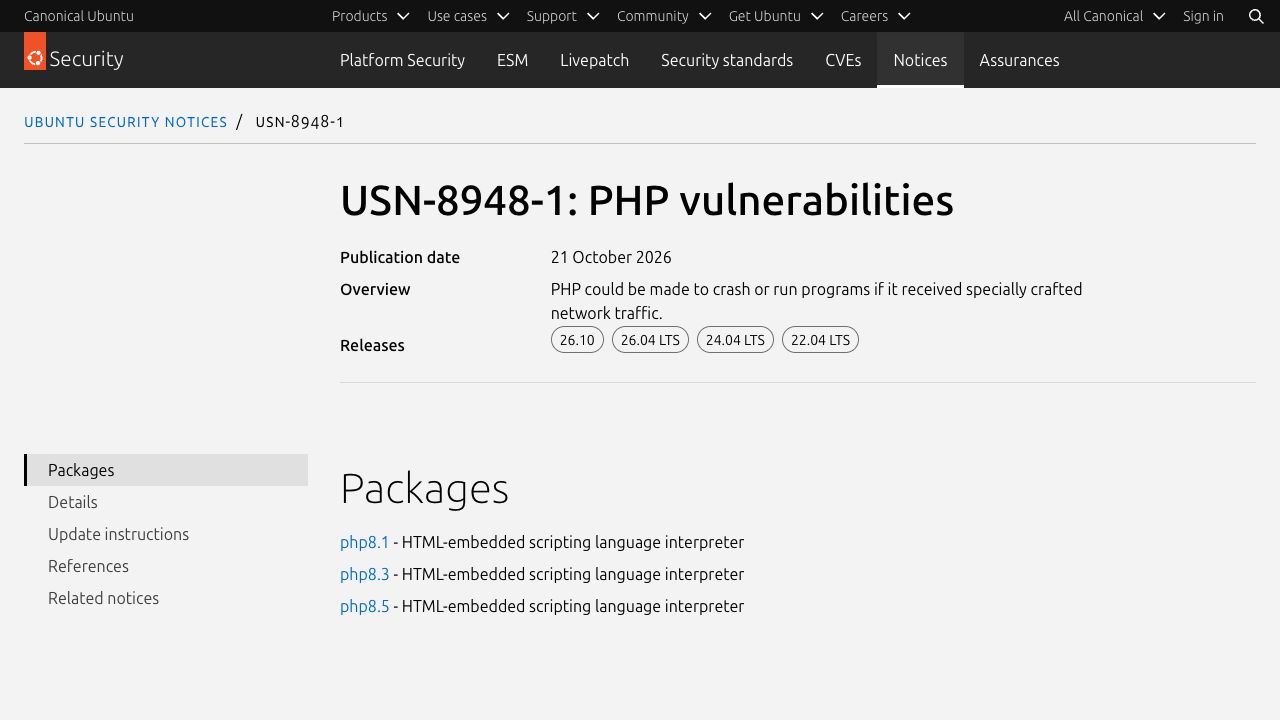Open References in the side navigation
The width and height of the screenshot is (1280, 720).
(x=166, y=566)
